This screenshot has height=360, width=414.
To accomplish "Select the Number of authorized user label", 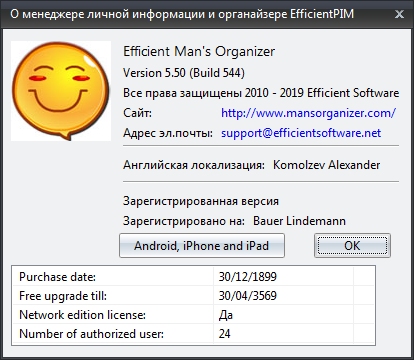I will click(91, 334).
